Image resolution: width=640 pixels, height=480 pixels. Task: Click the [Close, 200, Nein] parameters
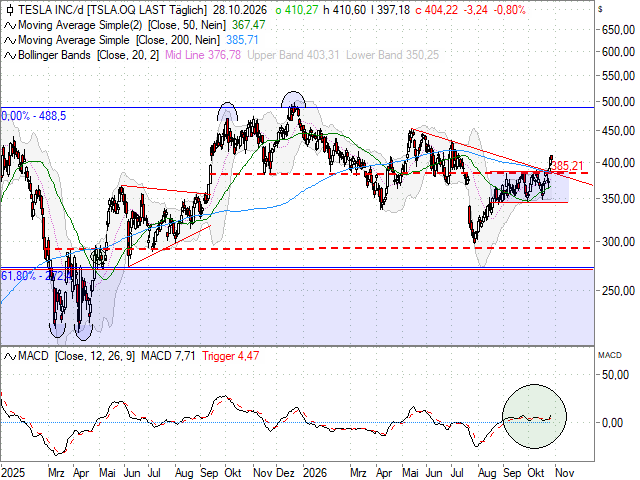178,40
